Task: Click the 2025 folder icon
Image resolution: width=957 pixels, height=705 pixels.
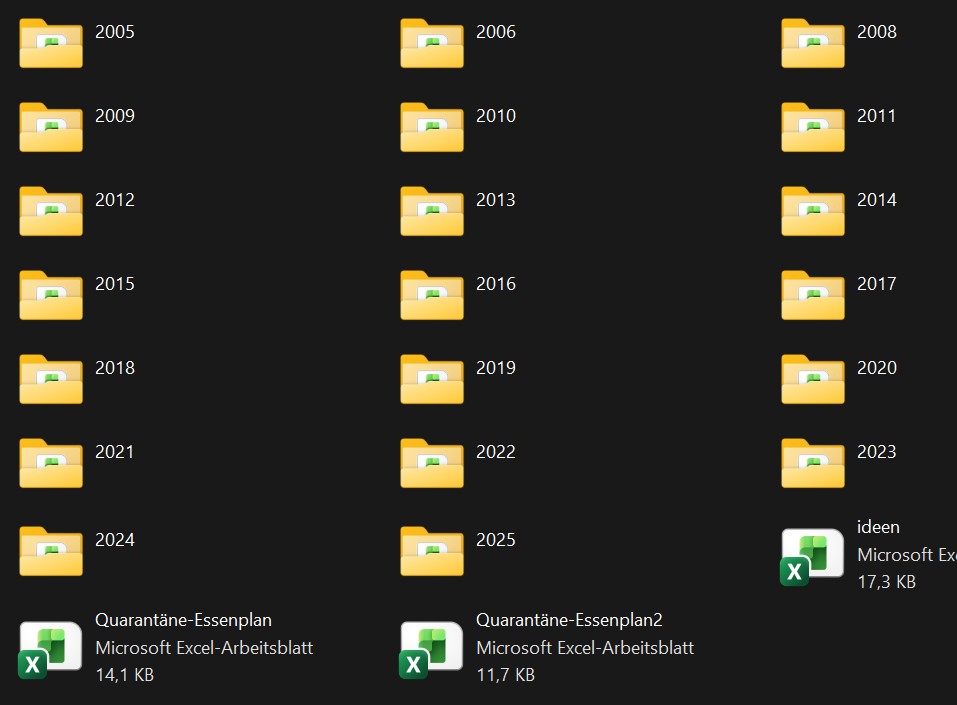Action: click(x=432, y=551)
